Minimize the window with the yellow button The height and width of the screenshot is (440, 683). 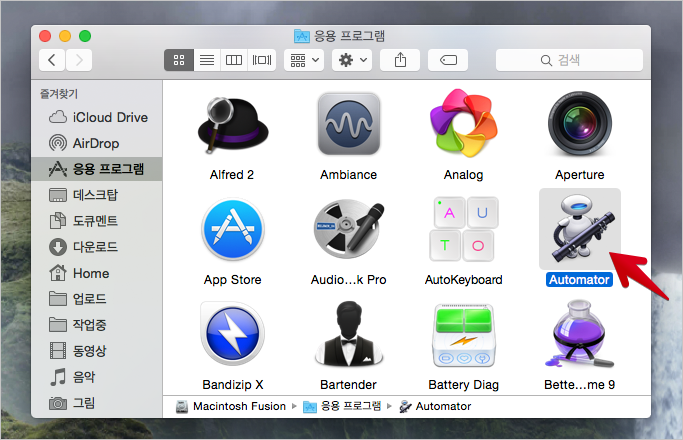tap(65, 36)
